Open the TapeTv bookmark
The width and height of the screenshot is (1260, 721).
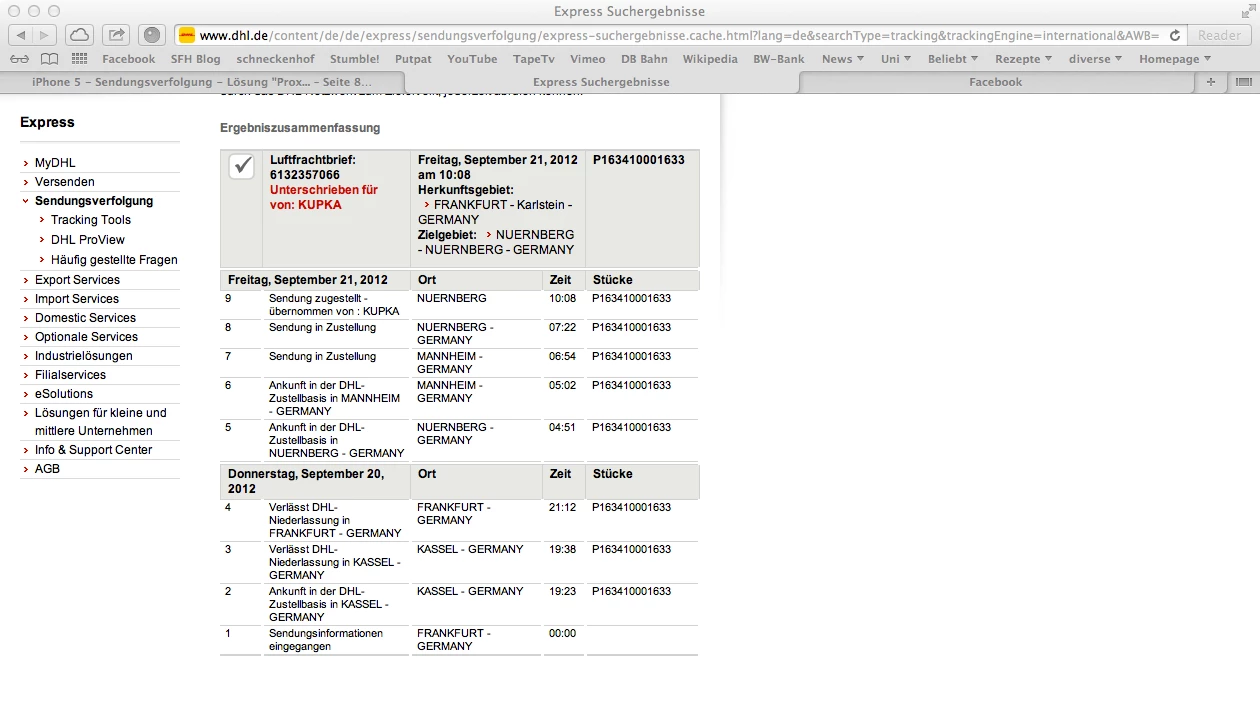(533, 59)
